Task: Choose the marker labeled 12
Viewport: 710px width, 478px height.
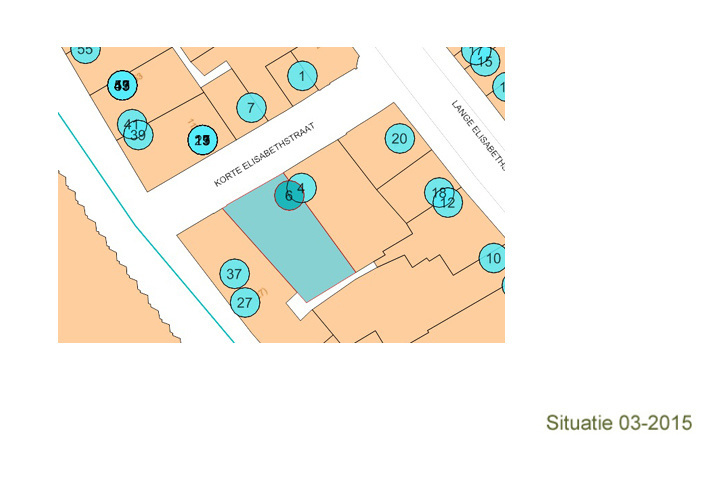Action: (449, 203)
